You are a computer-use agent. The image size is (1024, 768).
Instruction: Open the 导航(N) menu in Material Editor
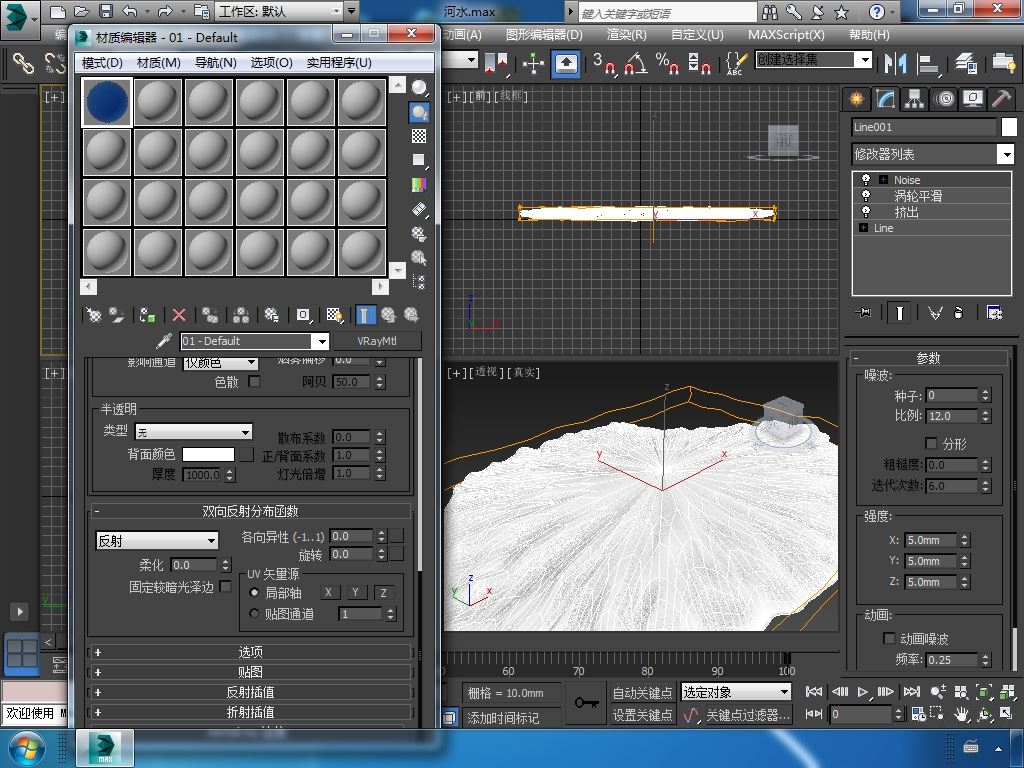[x=215, y=62]
